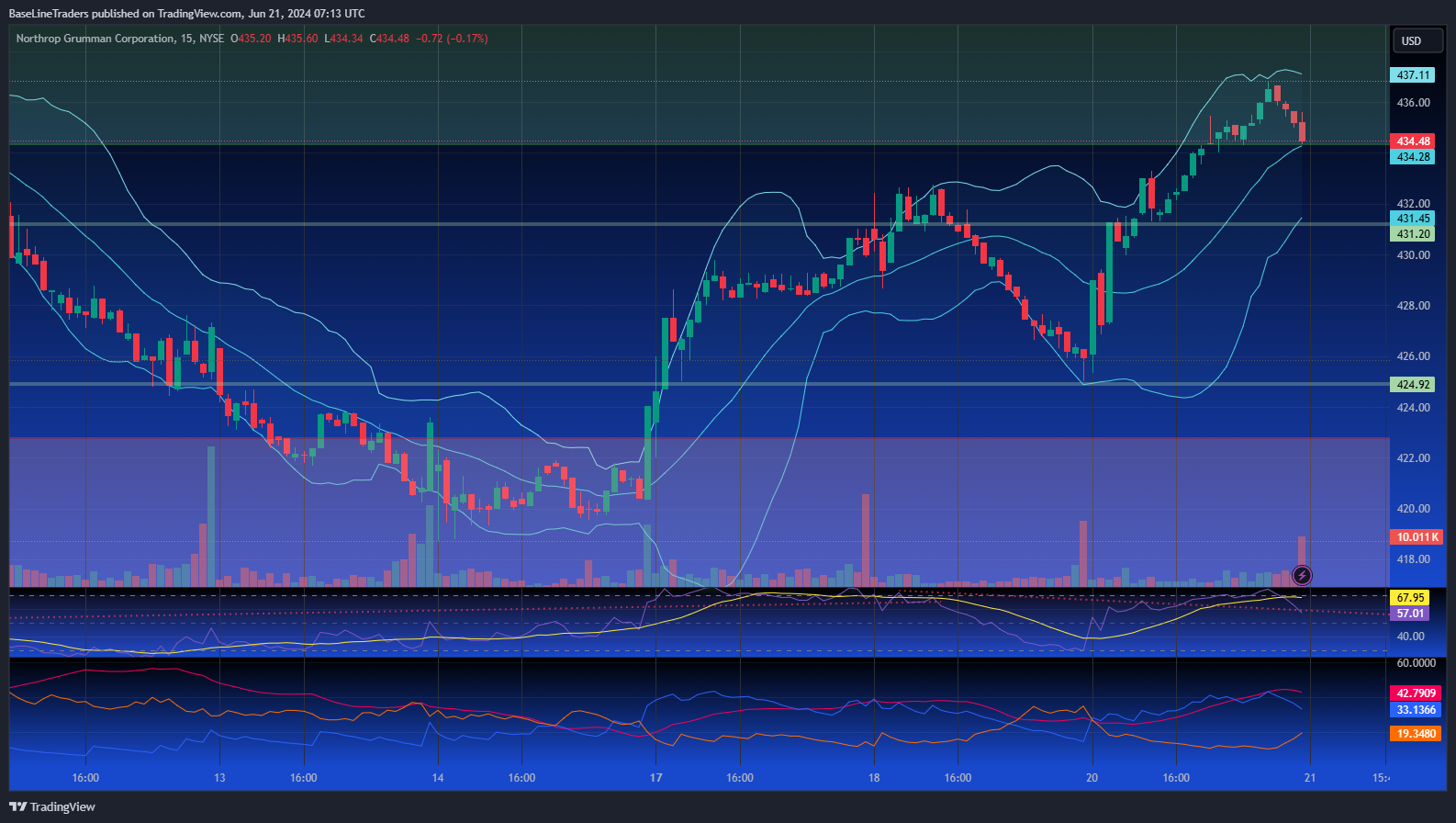
Task: Click the 40.00 oscillator axis tick
Action: tap(1410, 637)
